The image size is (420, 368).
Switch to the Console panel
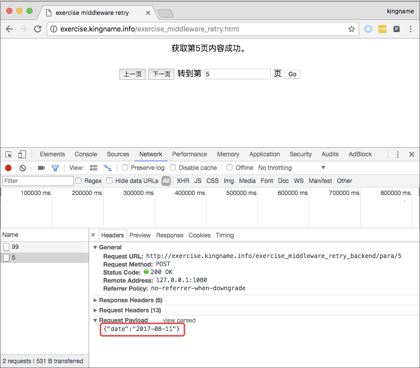[x=86, y=154]
